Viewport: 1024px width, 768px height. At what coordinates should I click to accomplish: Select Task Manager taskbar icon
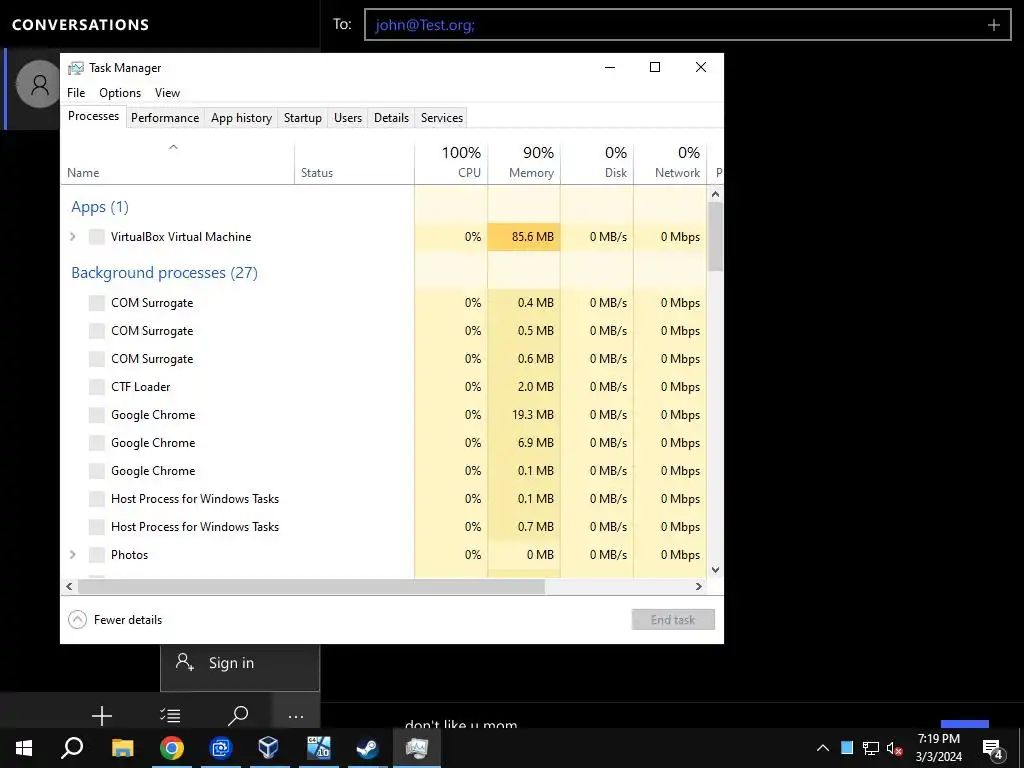pyautogui.click(x=417, y=748)
